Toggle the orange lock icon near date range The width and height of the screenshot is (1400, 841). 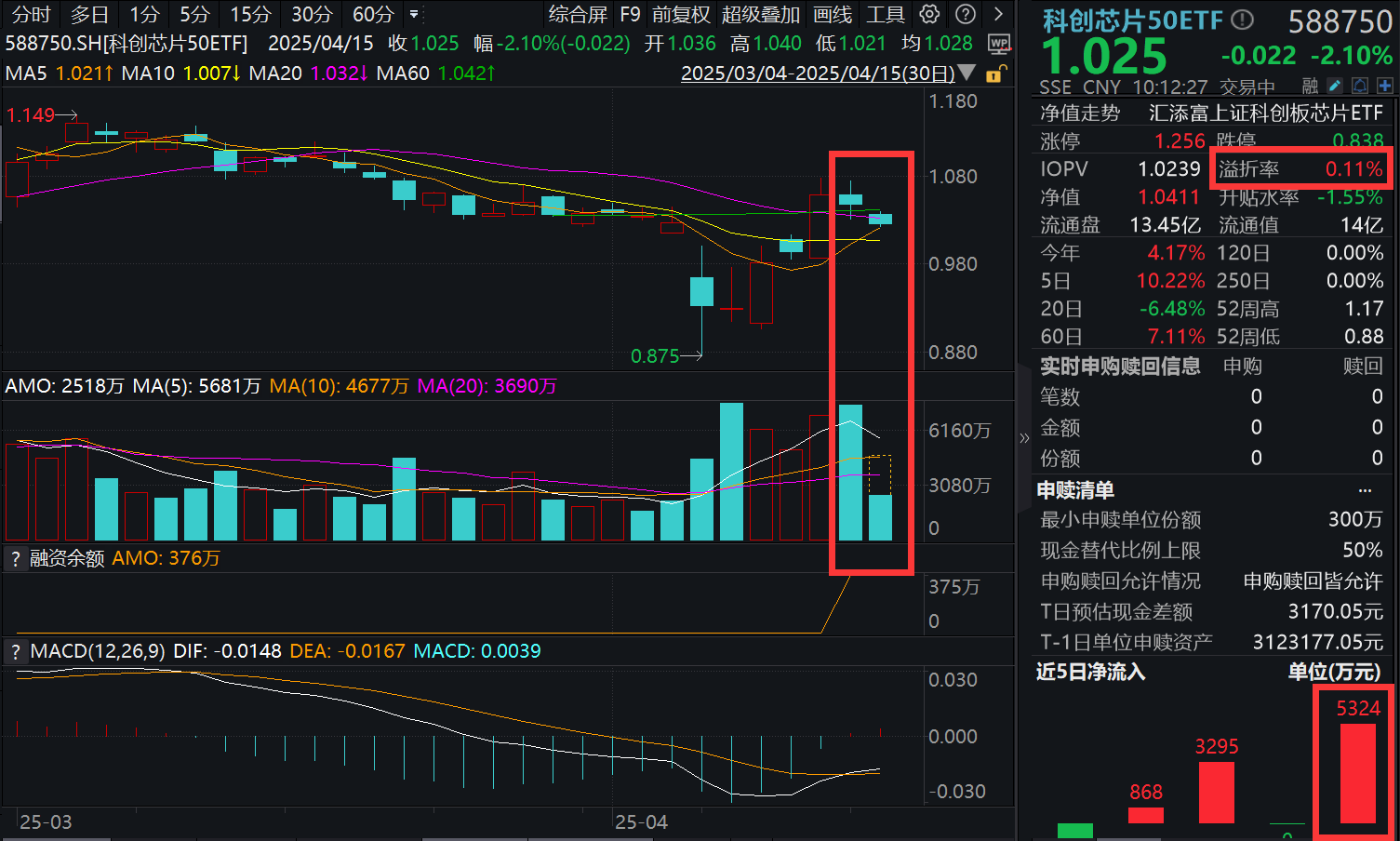click(993, 74)
